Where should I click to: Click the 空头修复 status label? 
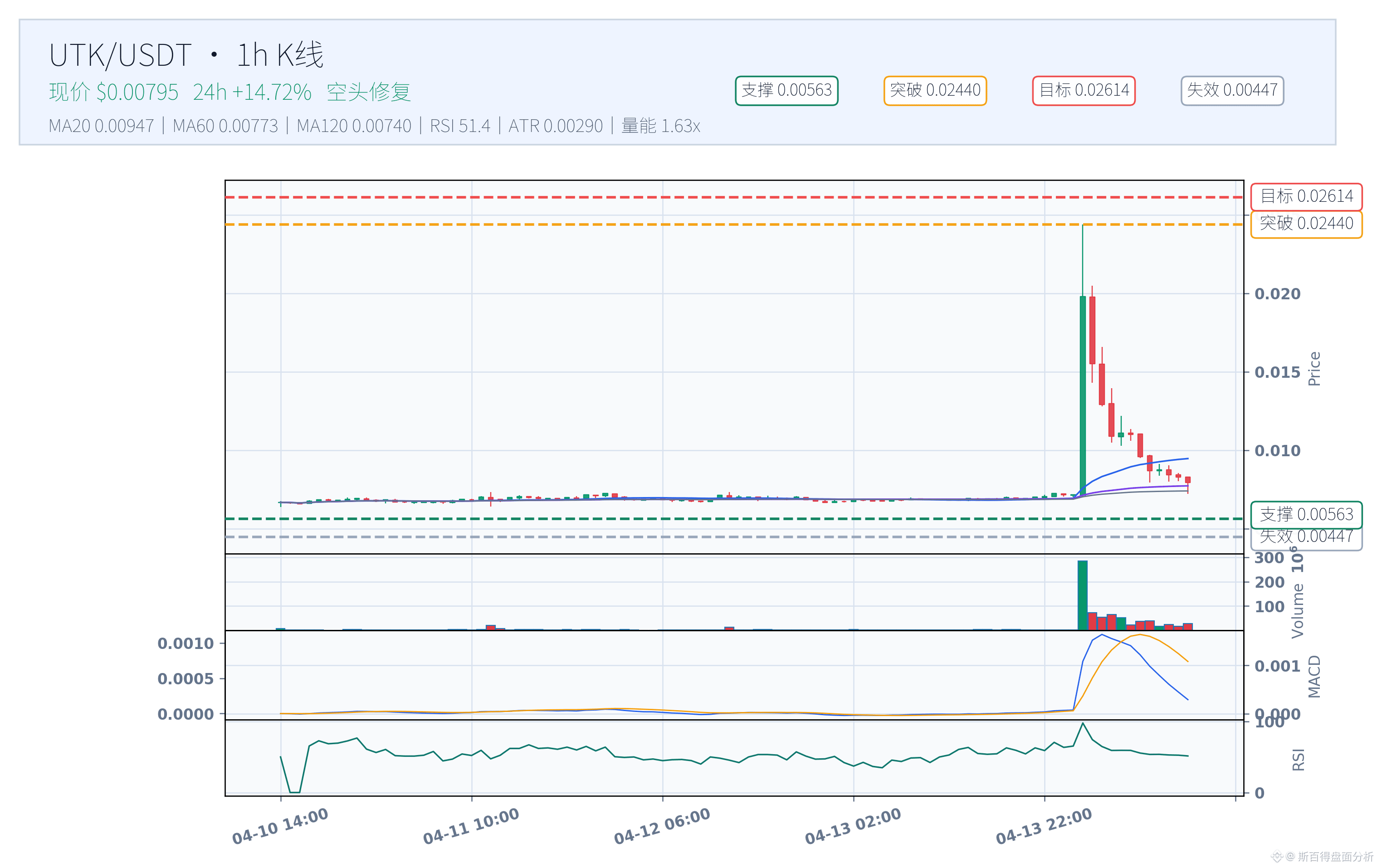pyautogui.click(x=369, y=92)
